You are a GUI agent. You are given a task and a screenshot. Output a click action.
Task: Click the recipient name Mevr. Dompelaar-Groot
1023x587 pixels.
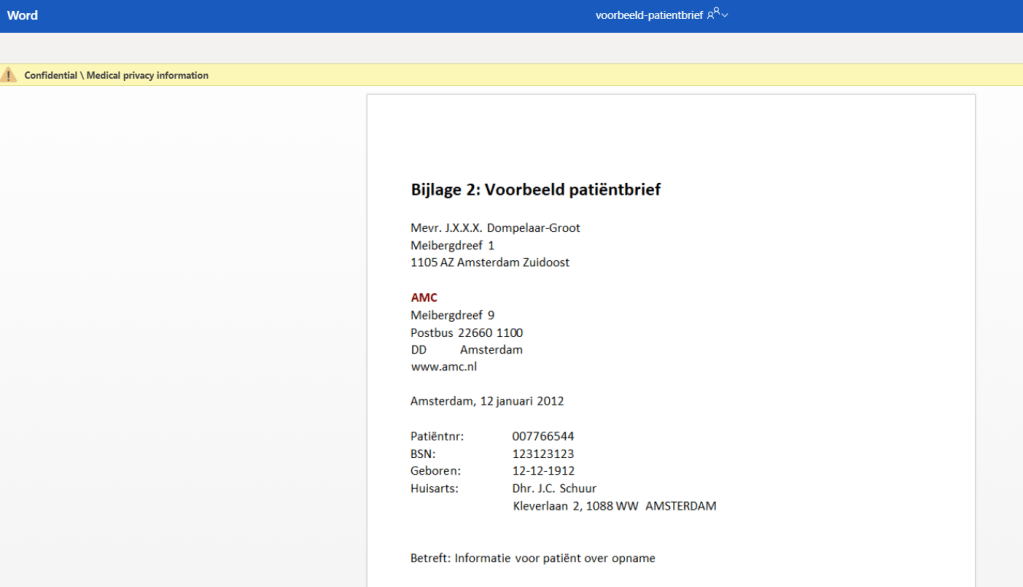(x=495, y=228)
